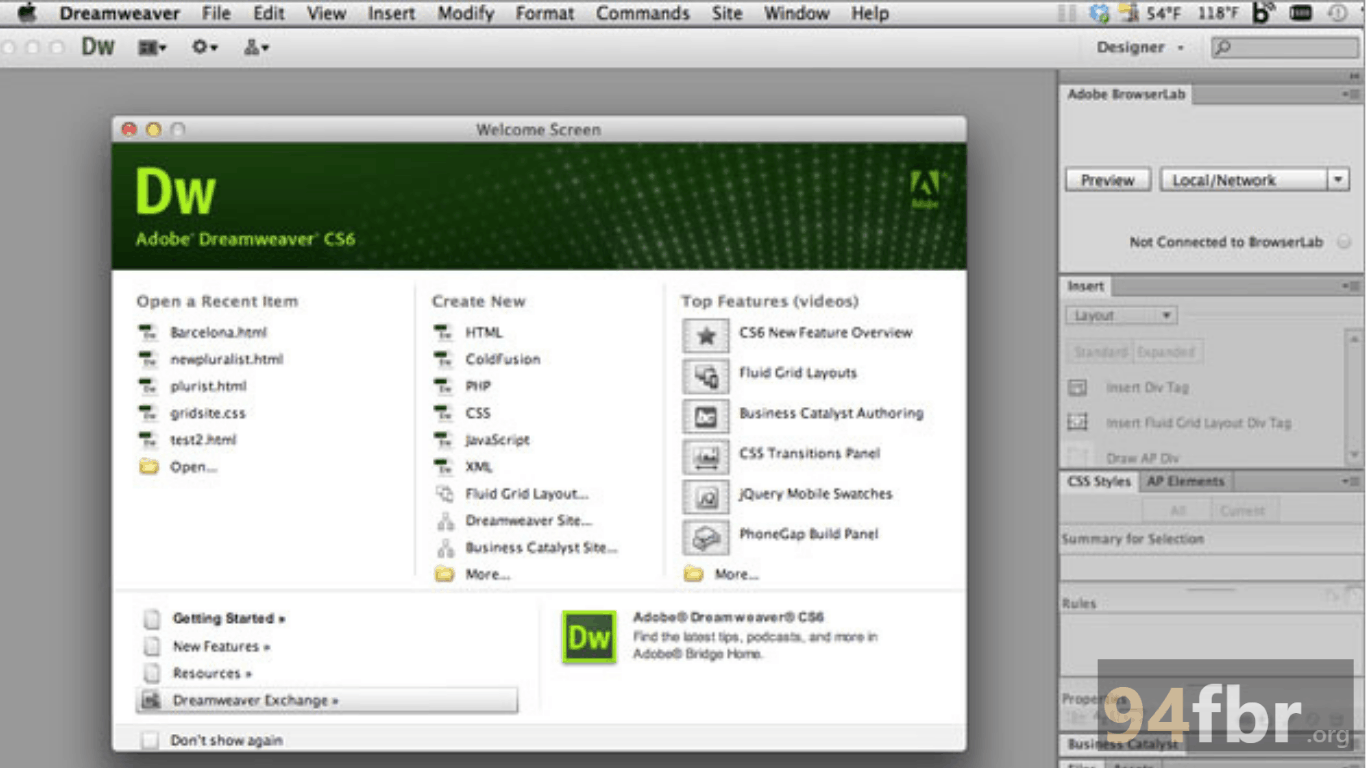Click the Insert Fluid Grid Layout Div Tag icon
This screenshot has height=768, width=1366.
(x=1077, y=423)
